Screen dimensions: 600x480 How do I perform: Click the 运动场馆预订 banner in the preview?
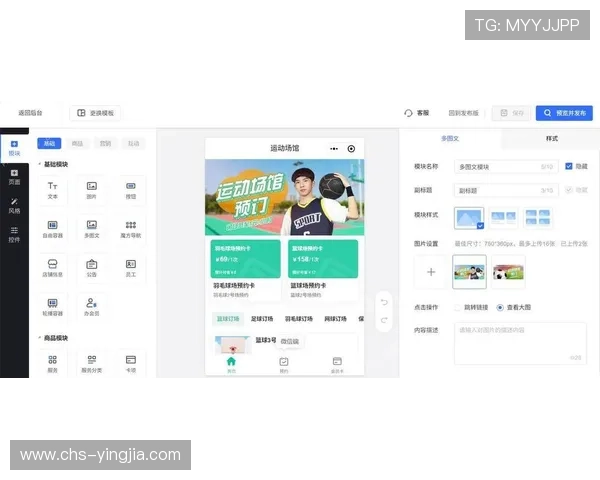coord(285,197)
